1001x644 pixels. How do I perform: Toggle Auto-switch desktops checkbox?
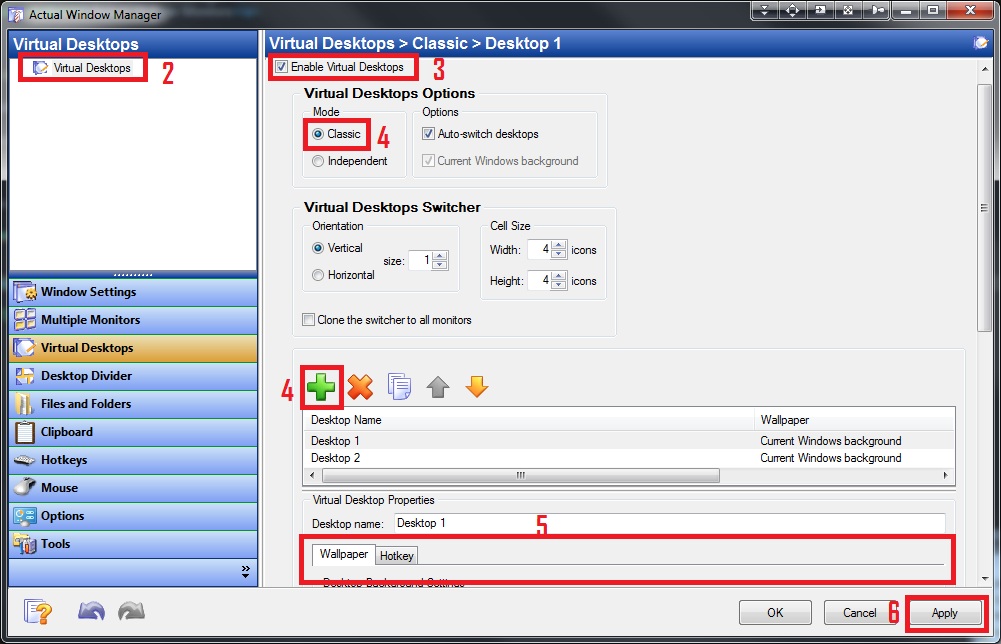tap(428, 134)
